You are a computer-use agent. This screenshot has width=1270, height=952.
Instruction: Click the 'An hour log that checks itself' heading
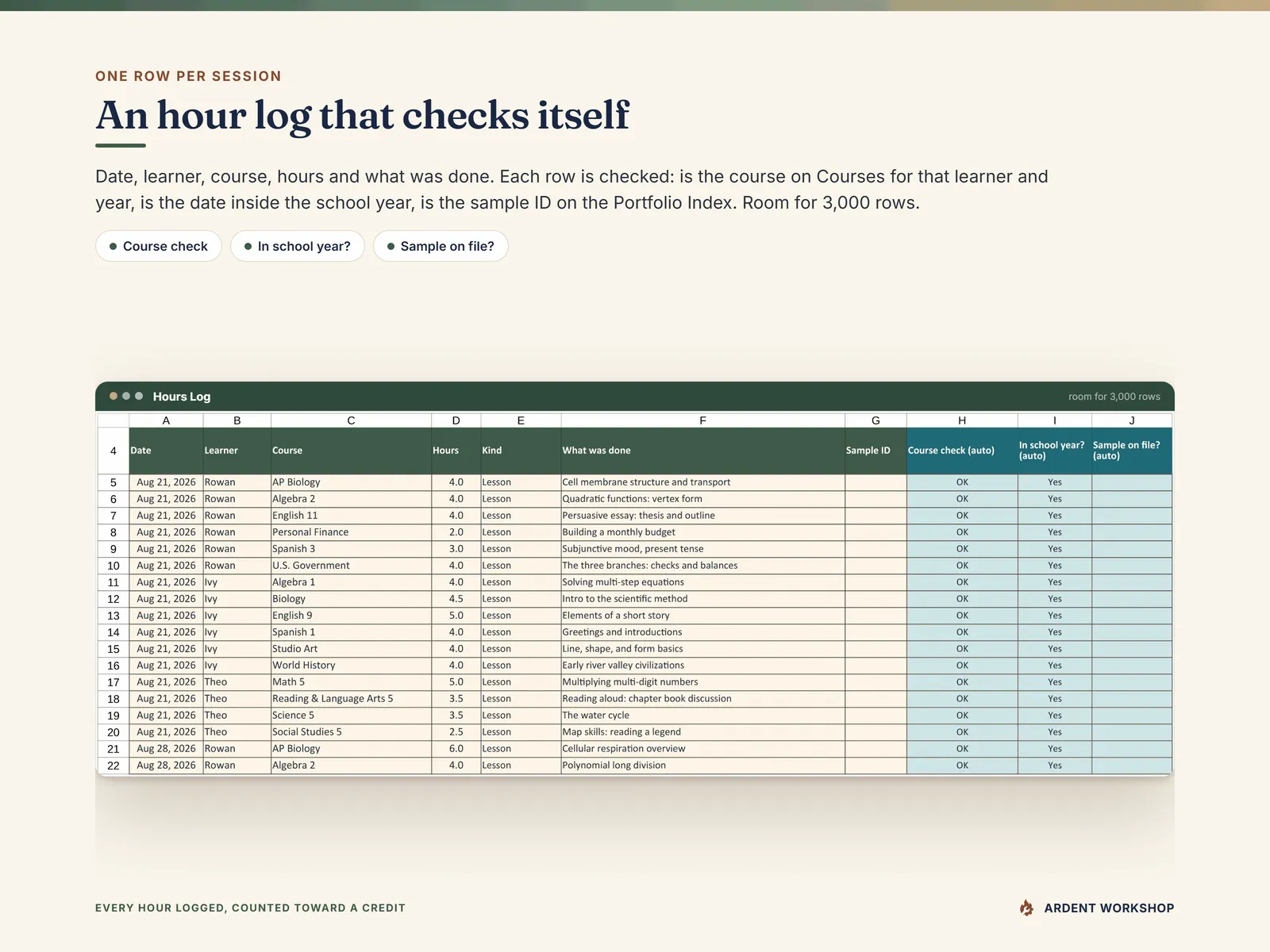click(363, 116)
